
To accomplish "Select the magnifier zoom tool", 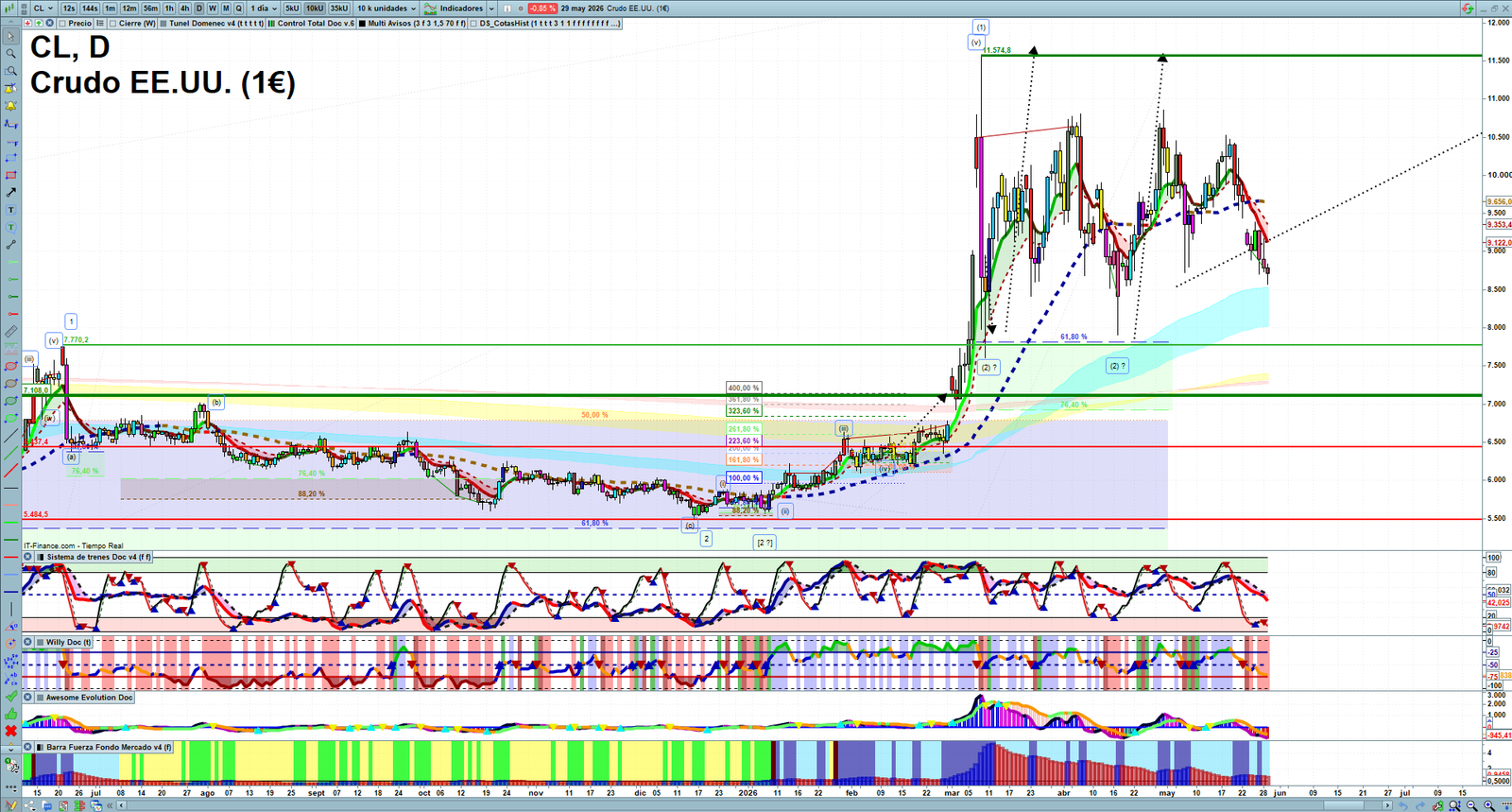I will [10, 53].
